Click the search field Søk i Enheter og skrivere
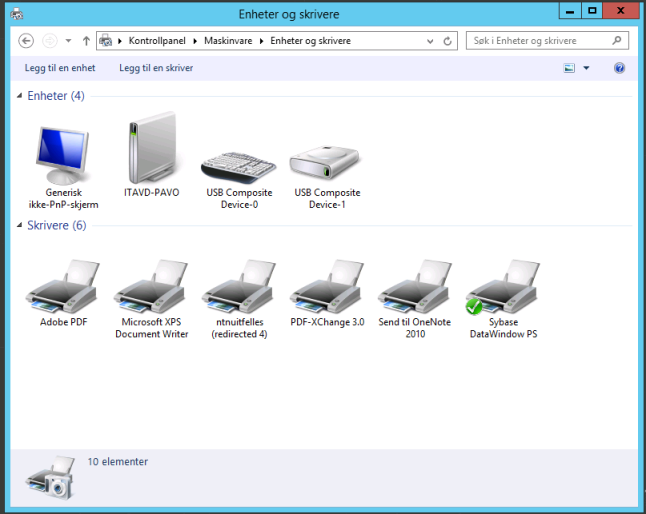The height and width of the screenshot is (514, 646). pos(547,41)
